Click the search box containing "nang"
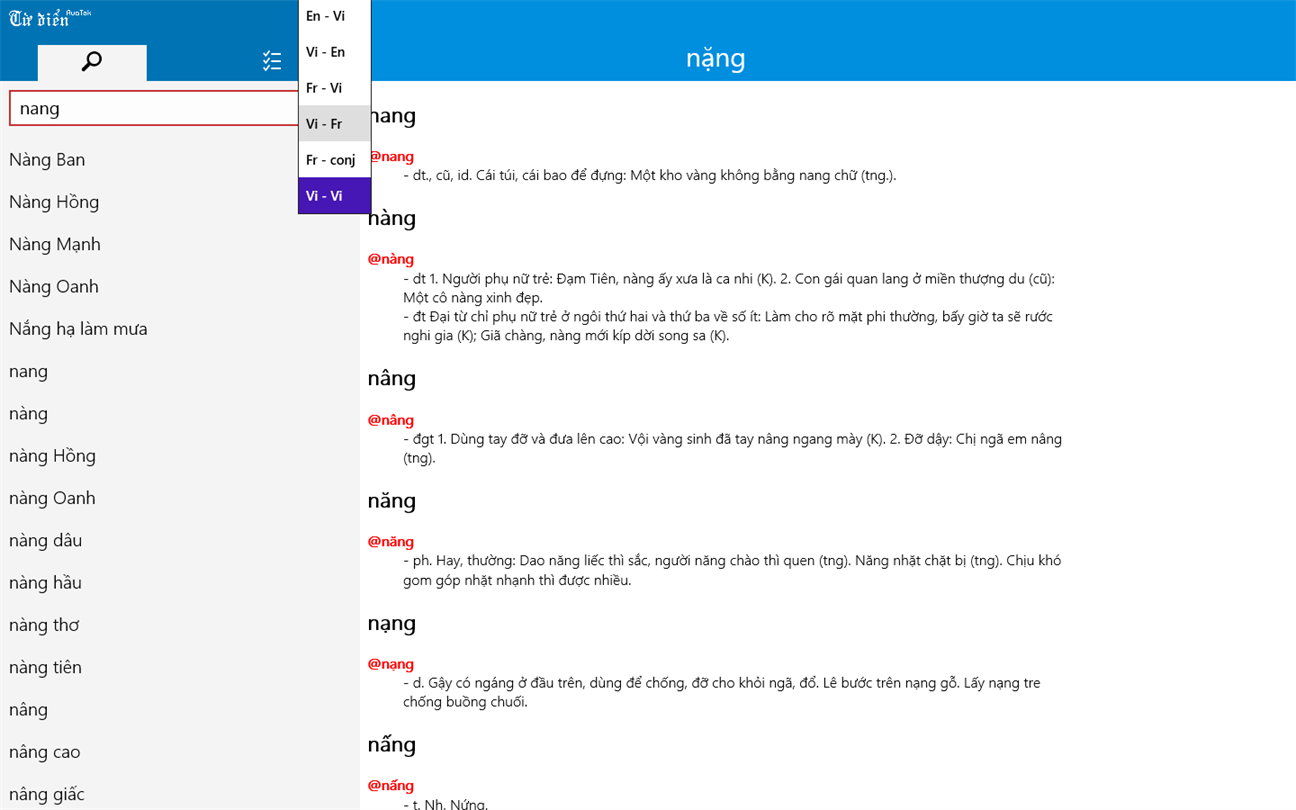 (x=154, y=108)
